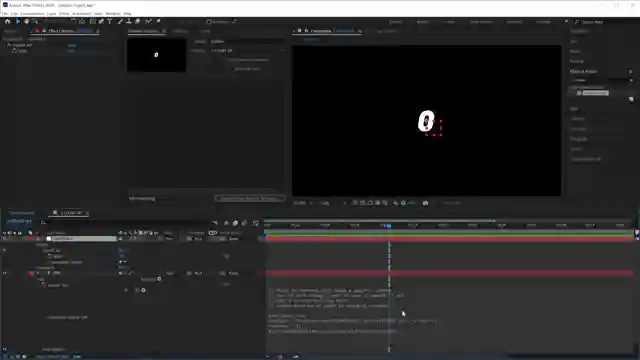The image size is (640, 360).
Task: Open the Content-Aware Fill panel
Action: tap(586, 159)
